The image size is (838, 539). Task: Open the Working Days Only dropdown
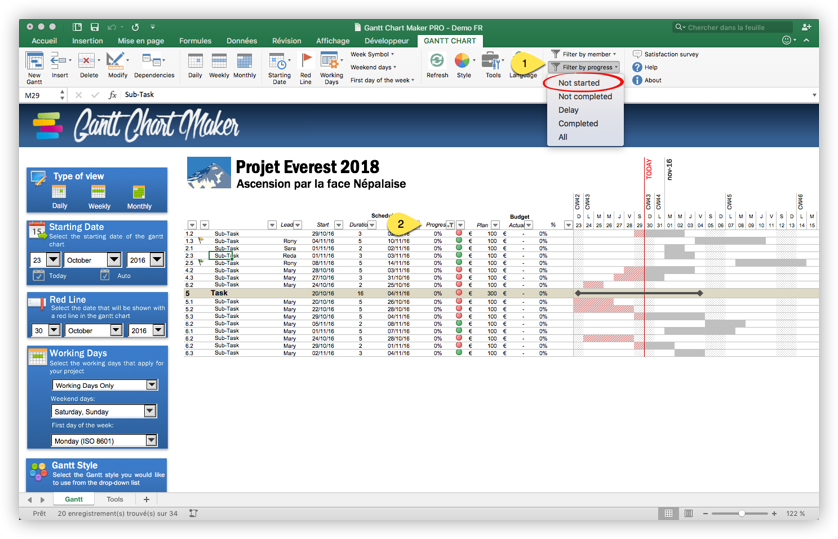(152, 385)
